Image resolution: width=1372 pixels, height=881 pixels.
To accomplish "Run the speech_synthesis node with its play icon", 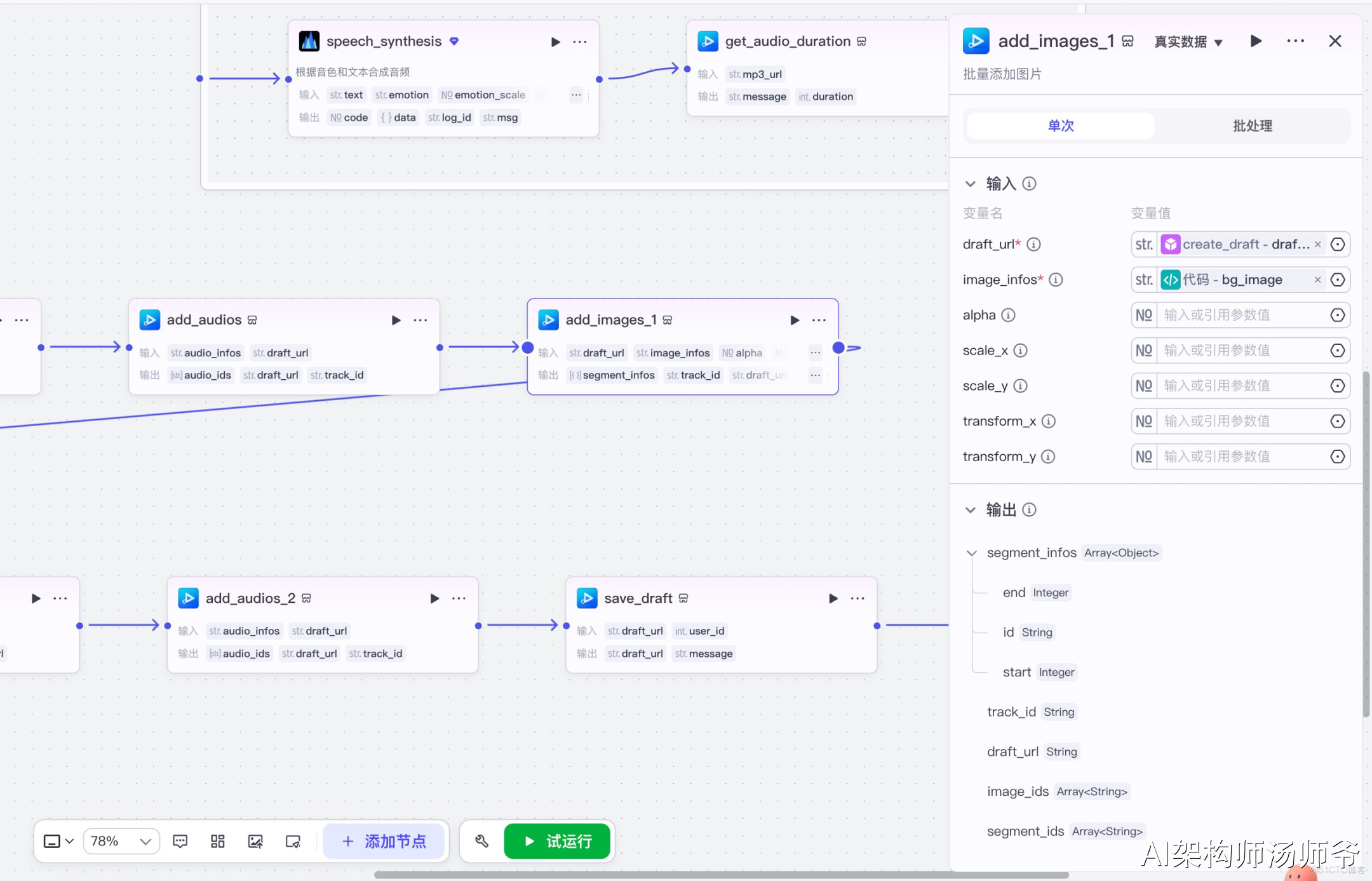I will pyautogui.click(x=555, y=42).
